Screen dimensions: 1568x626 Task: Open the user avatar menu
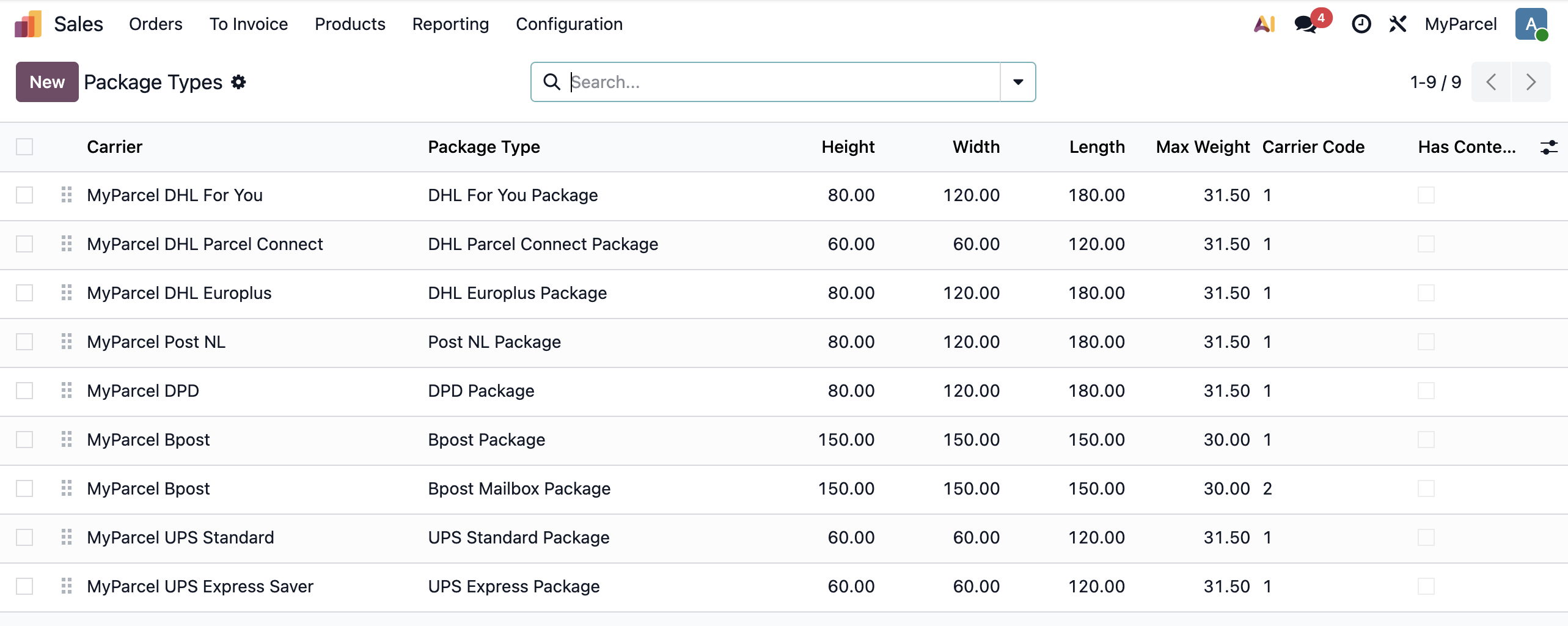coord(1531,24)
